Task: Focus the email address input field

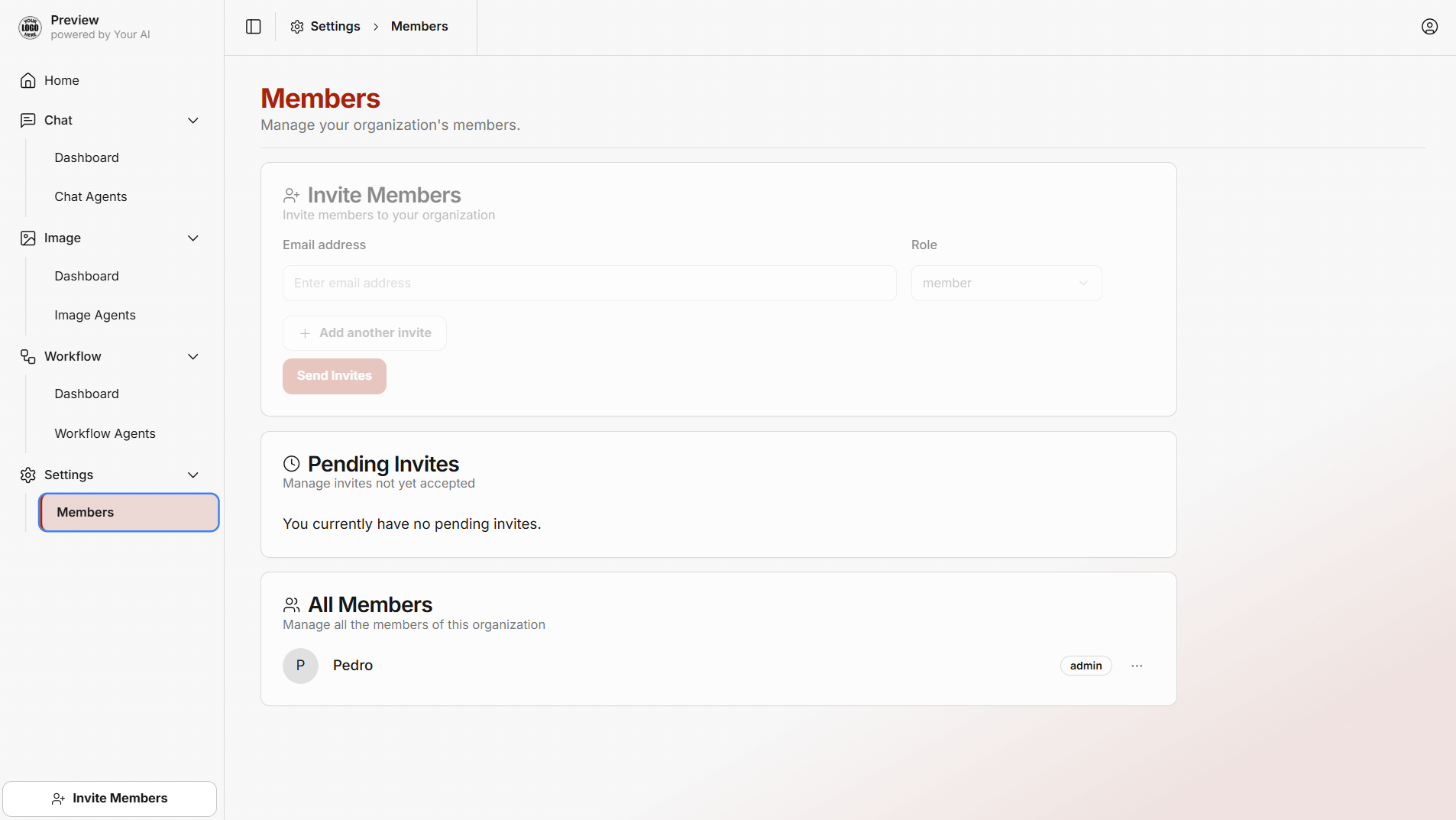Action: point(590,283)
